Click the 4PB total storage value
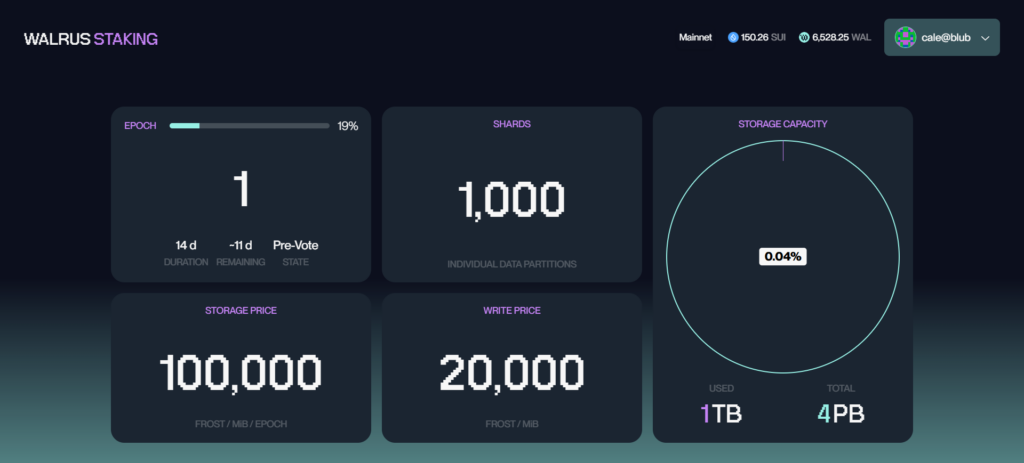The image size is (1024, 463). coord(841,414)
